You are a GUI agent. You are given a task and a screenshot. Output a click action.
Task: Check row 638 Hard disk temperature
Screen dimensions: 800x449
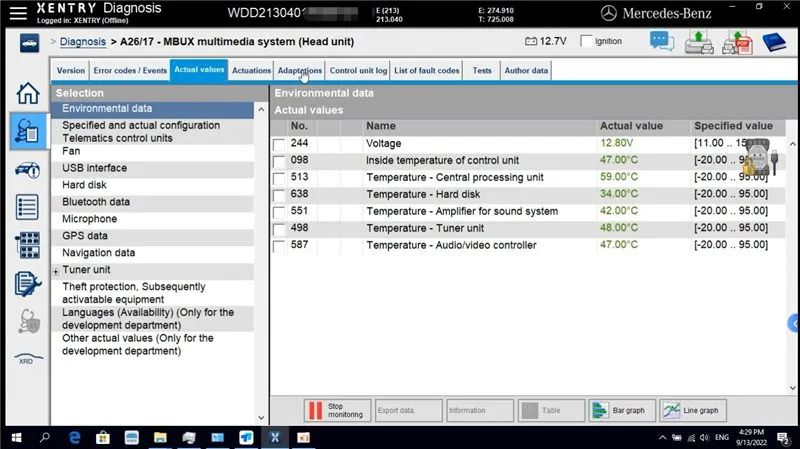pos(279,195)
